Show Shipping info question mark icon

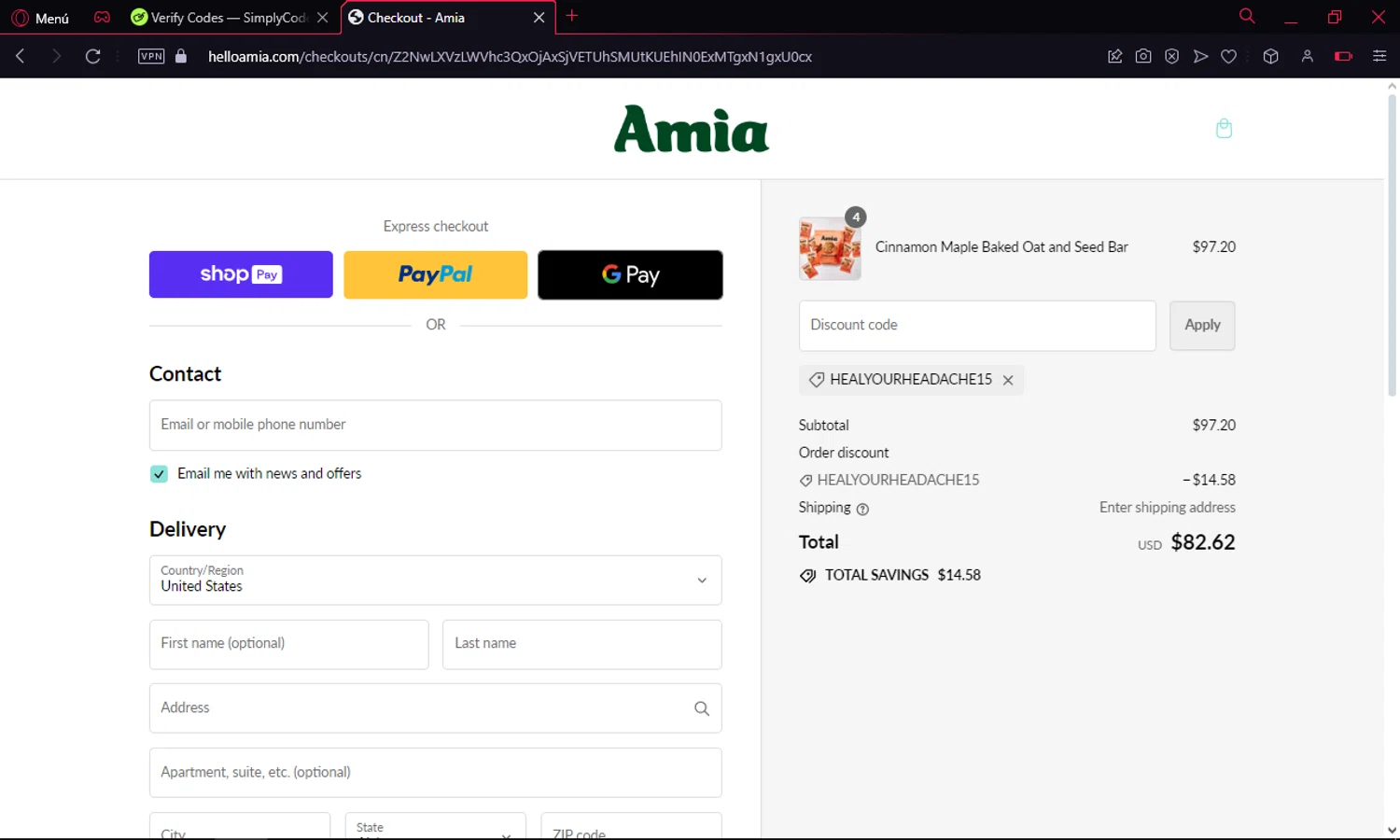point(862,509)
